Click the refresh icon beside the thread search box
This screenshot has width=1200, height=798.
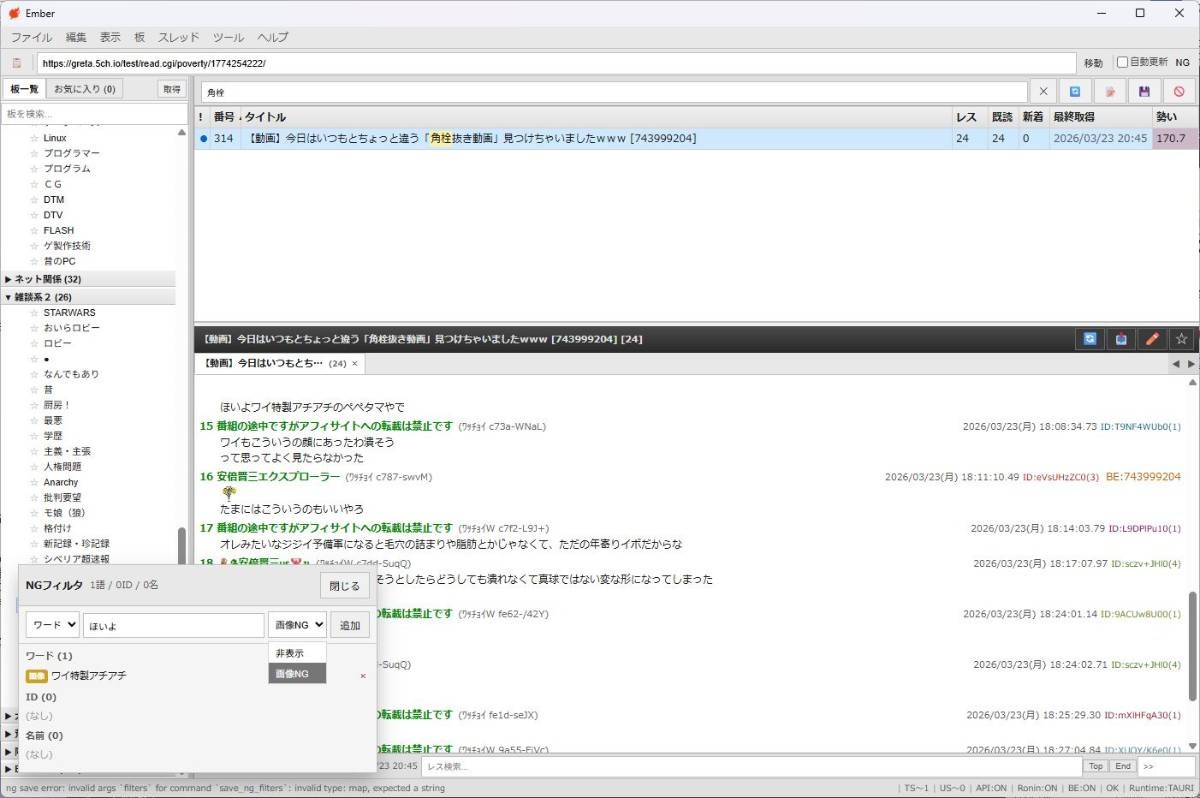1075,92
